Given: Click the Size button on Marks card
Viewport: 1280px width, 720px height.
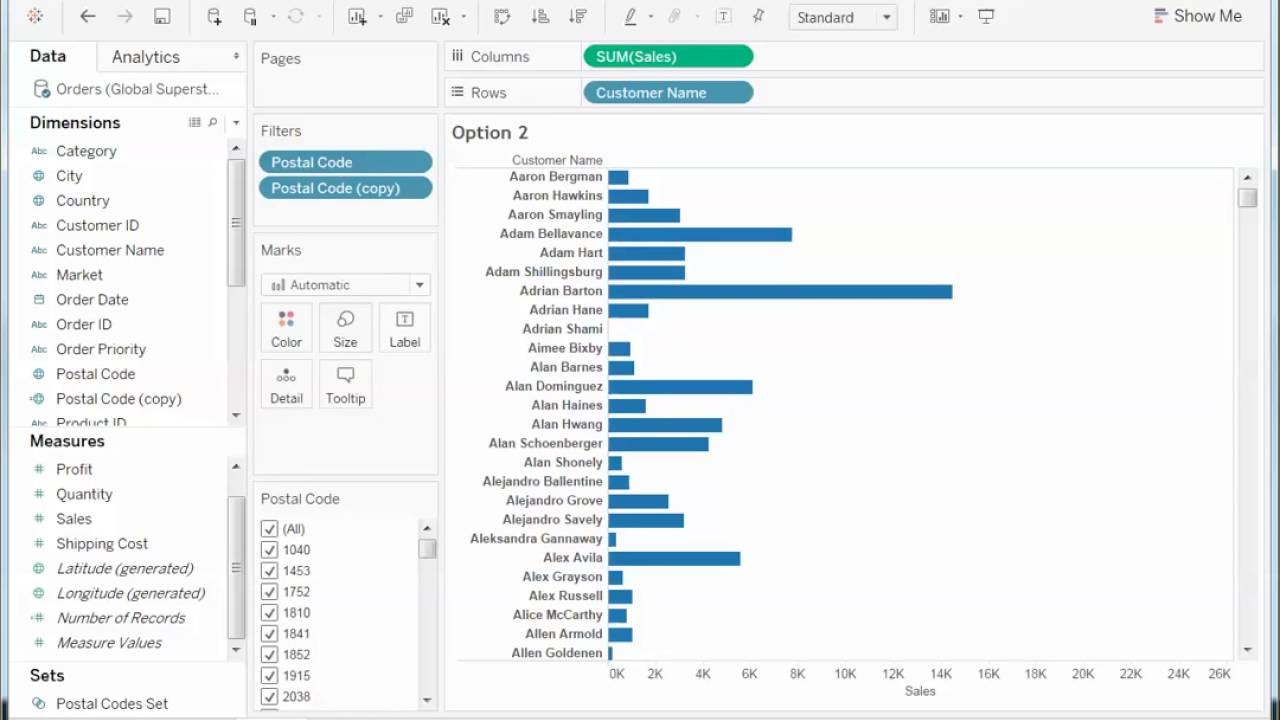Looking at the screenshot, I should (x=345, y=328).
